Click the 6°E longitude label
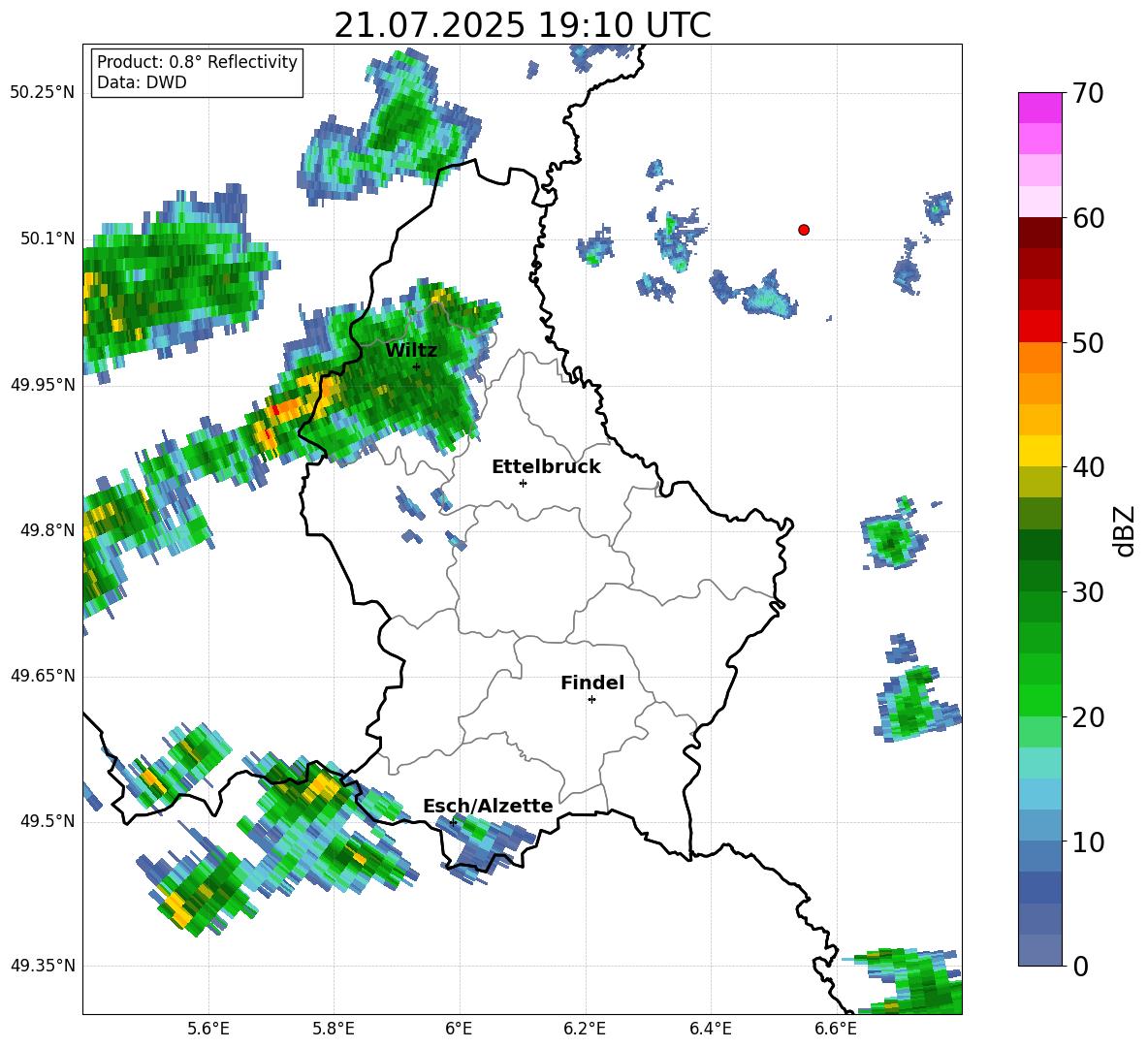 [459, 1029]
